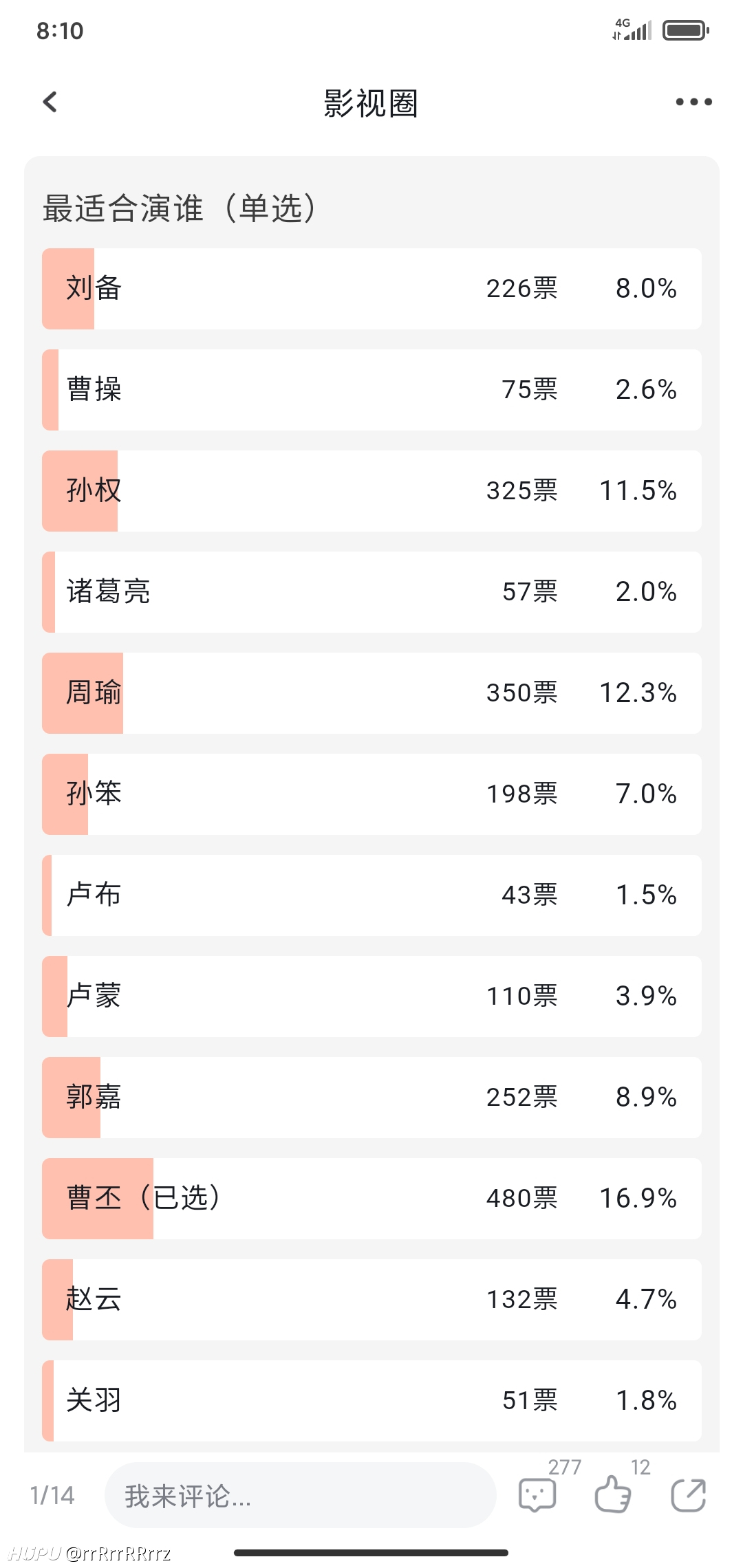Screen dimensions: 743x1568
Task: Select the 曹操 poll option
Action: (371, 390)
